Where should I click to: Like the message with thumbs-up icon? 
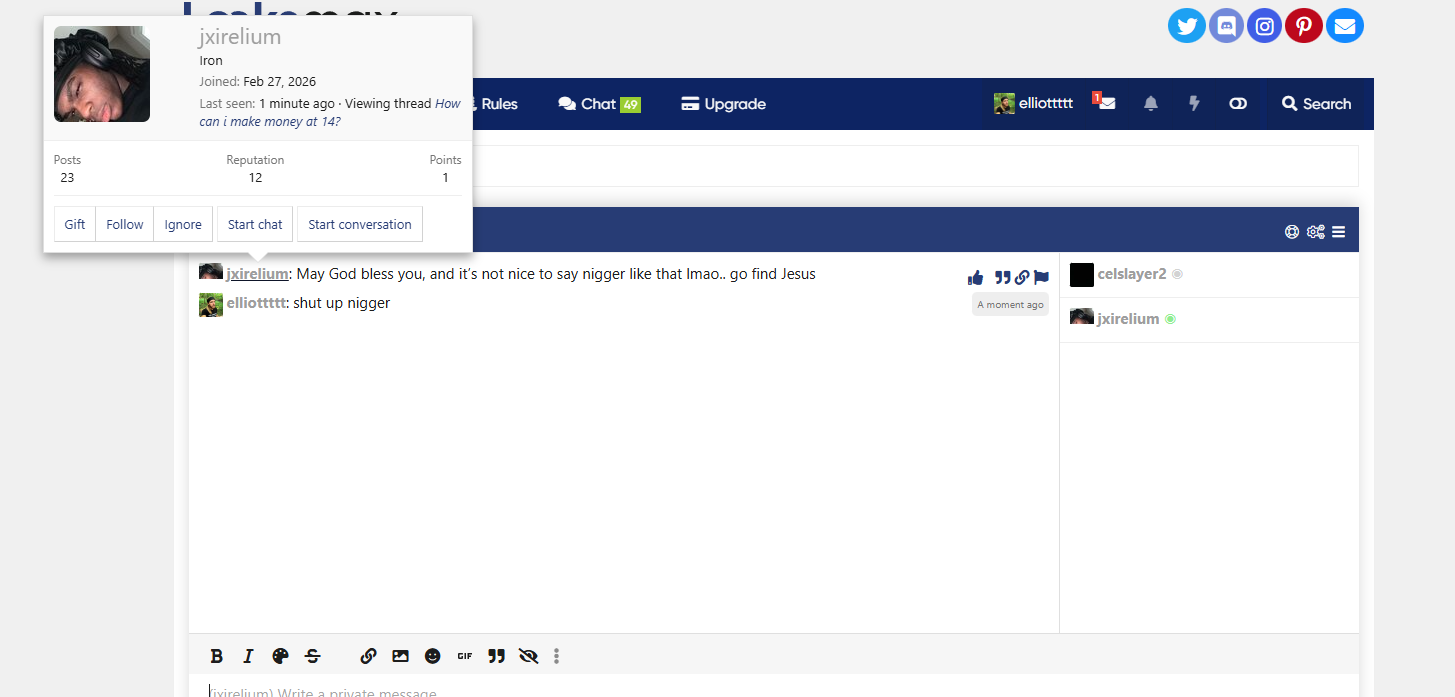pos(975,278)
